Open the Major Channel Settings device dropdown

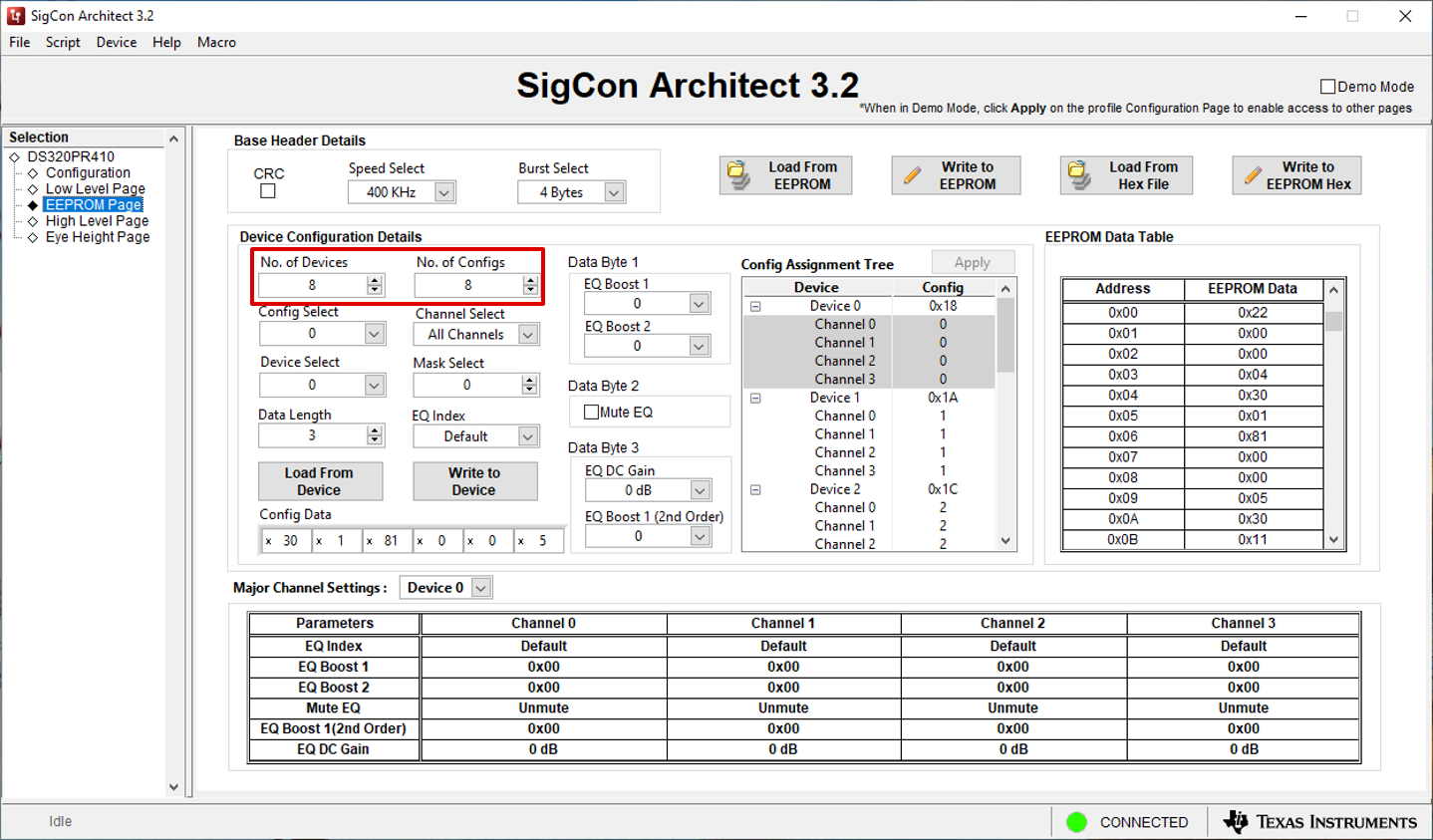(480, 588)
